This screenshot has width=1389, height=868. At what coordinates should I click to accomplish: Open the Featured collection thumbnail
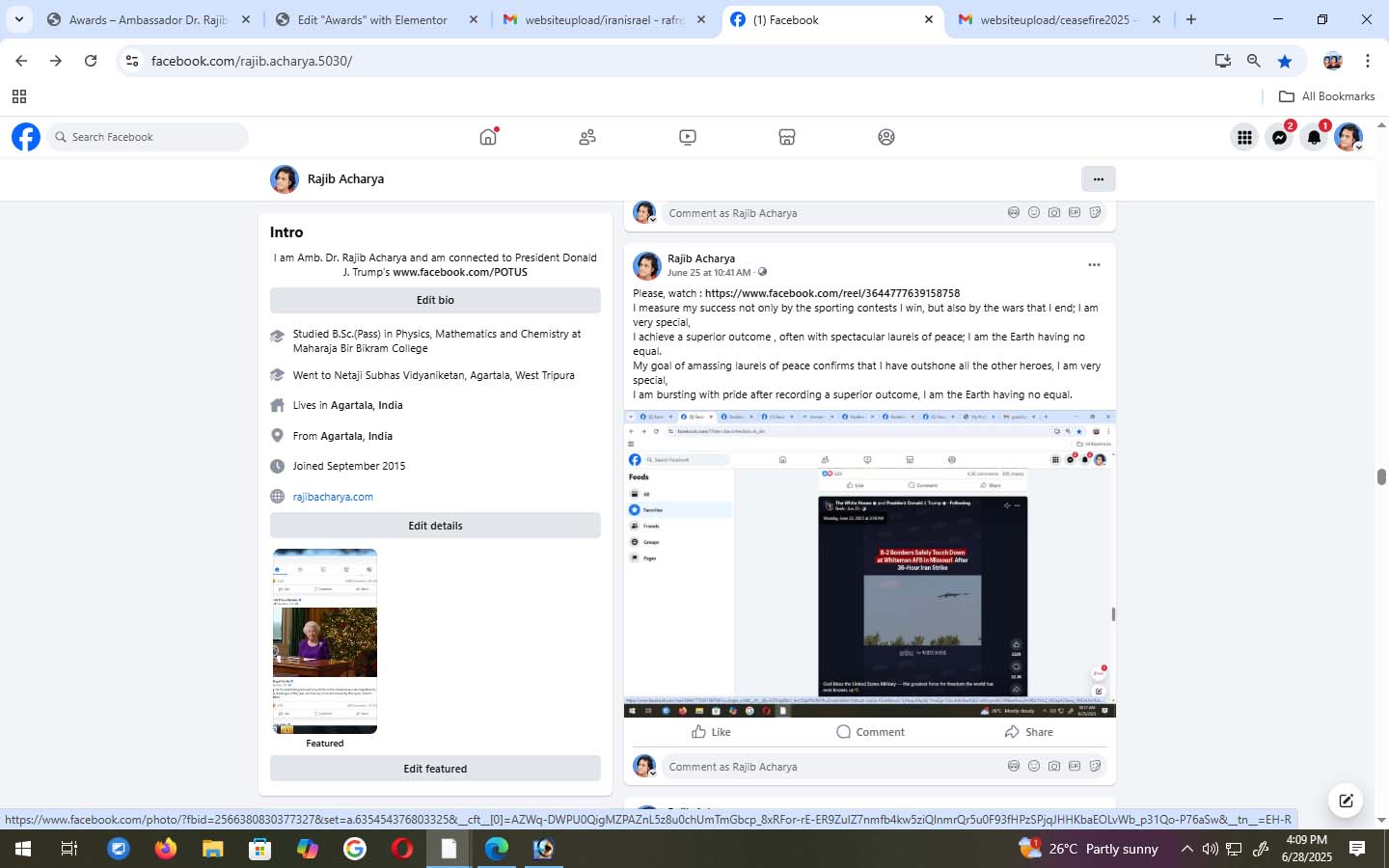325,641
